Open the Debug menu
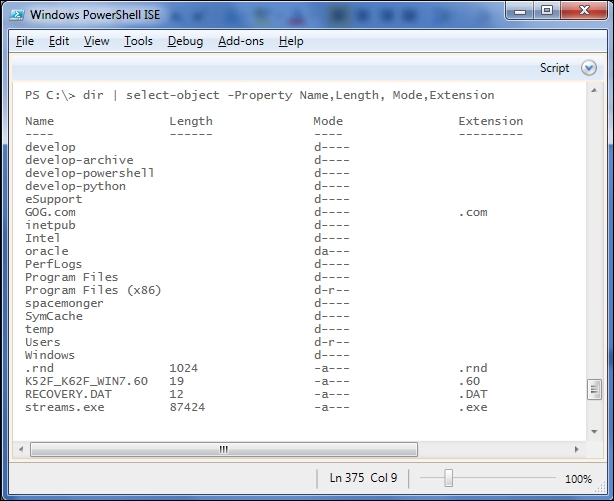The height and width of the screenshot is (501, 614). click(185, 41)
